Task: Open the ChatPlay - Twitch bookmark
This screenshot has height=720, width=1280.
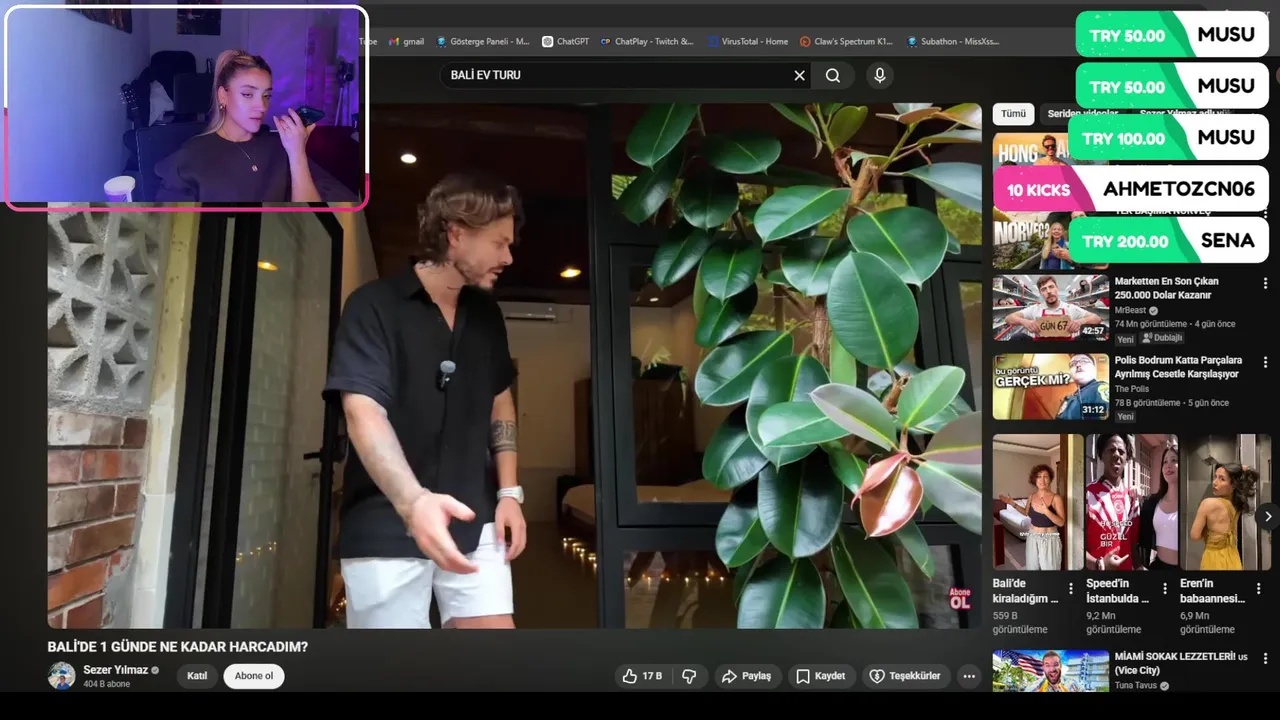Action: click(647, 42)
